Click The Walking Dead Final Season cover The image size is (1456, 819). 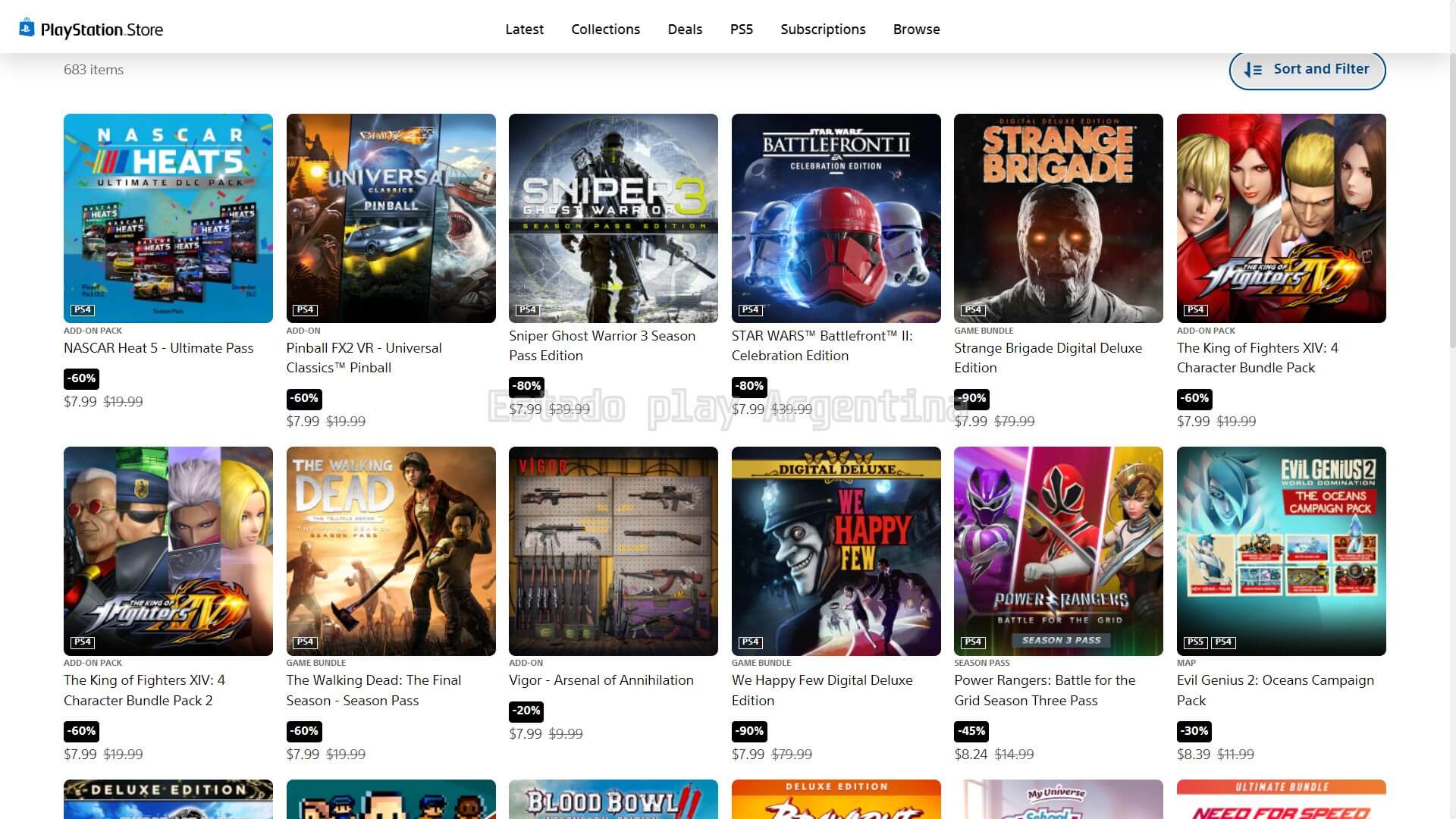click(x=391, y=551)
